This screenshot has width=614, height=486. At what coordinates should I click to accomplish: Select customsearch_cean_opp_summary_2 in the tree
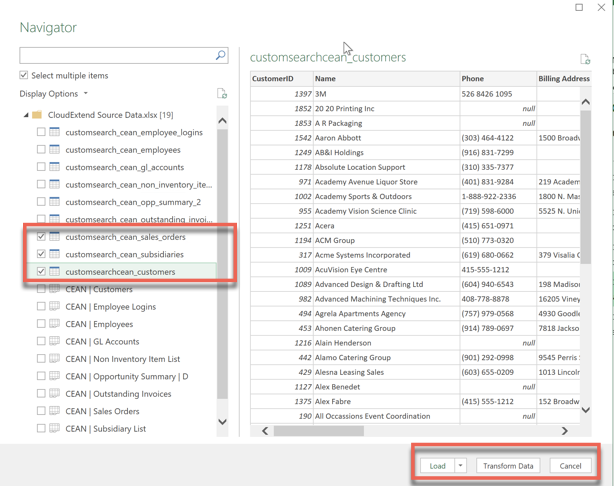[133, 202]
